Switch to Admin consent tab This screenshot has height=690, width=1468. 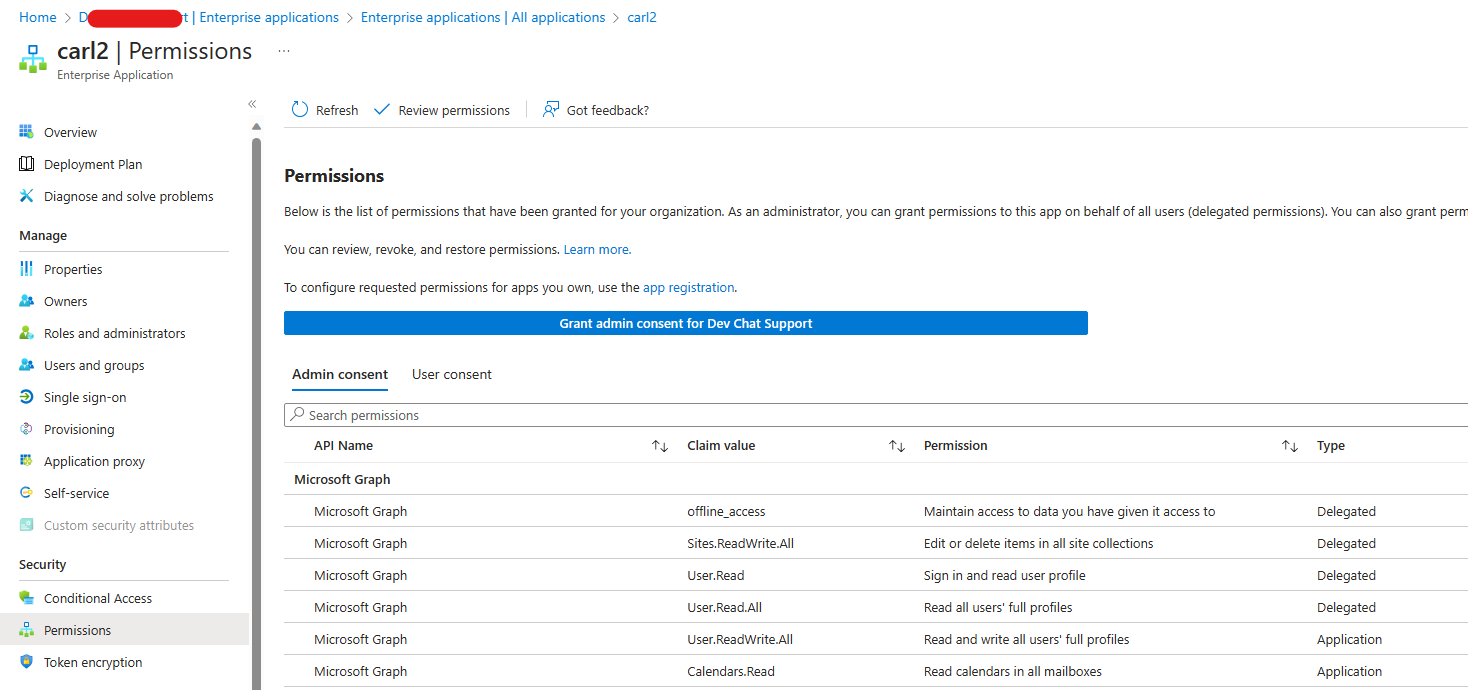(x=340, y=374)
